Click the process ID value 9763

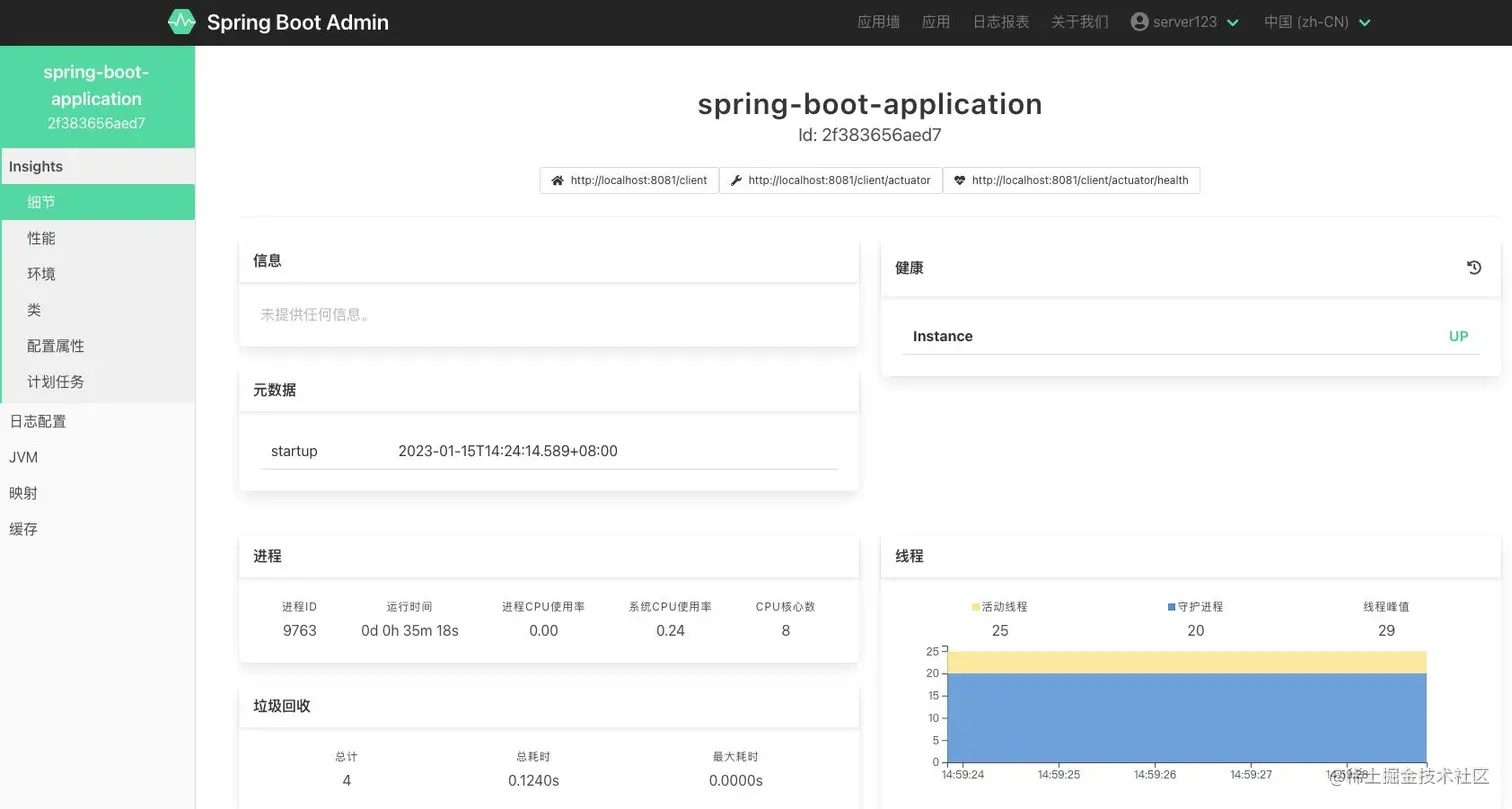(x=300, y=631)
